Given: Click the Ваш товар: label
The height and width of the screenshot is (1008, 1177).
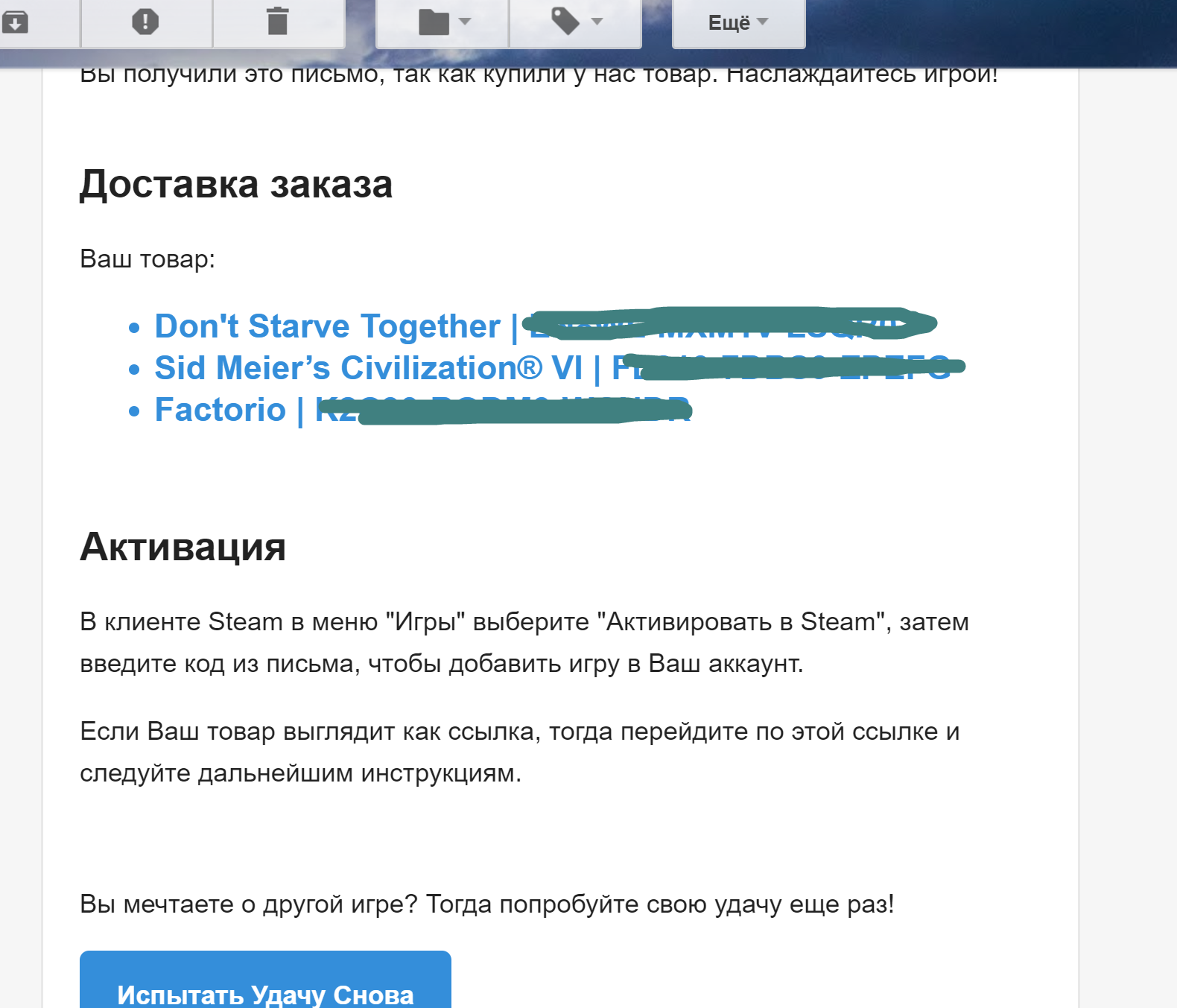Looking at the screenshot, I should tap(147, 259).
